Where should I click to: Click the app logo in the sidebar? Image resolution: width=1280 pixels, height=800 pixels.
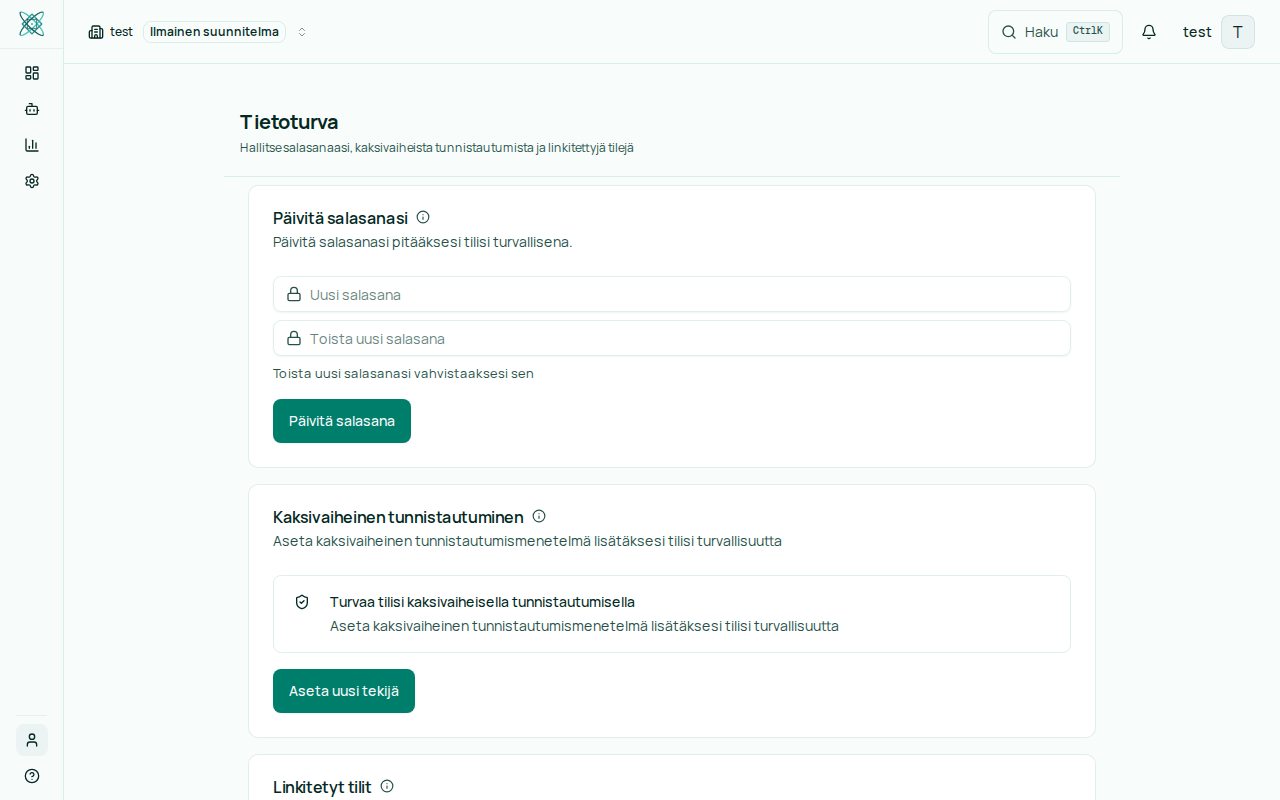coord(32,24)
